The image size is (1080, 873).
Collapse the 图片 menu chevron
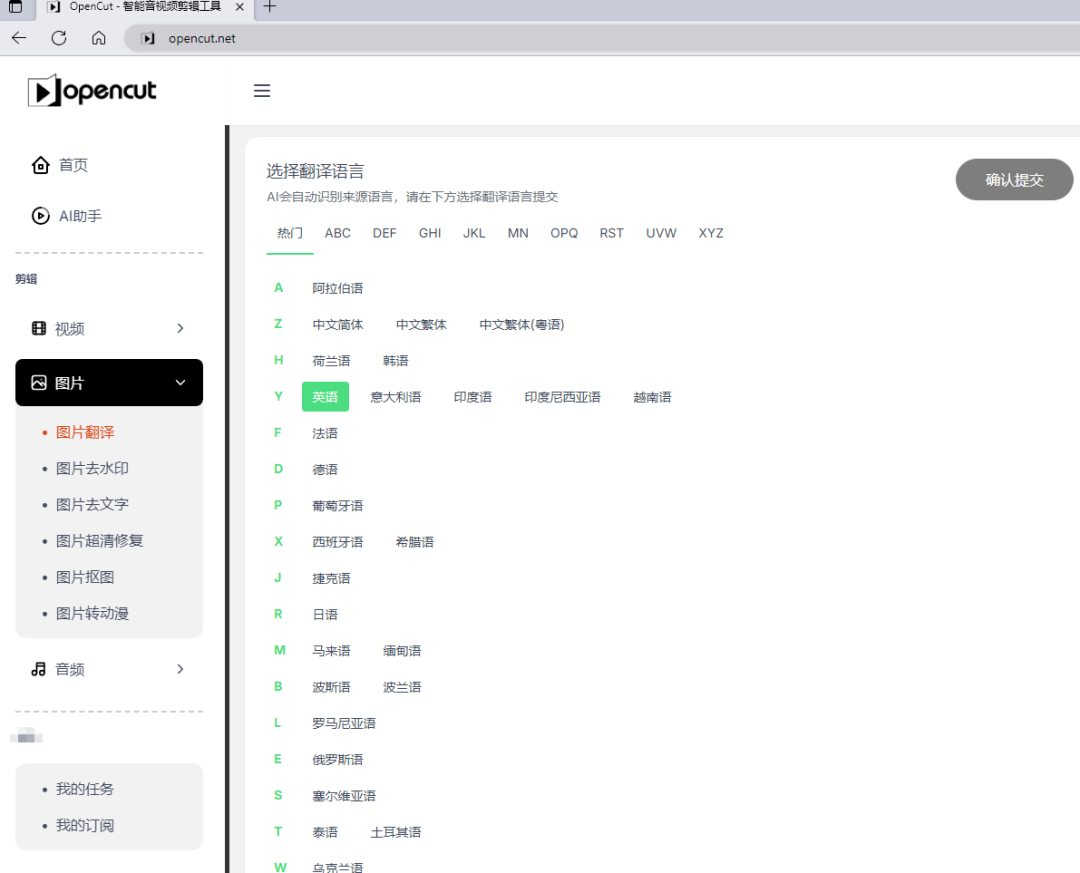click(x=180, y=382)
